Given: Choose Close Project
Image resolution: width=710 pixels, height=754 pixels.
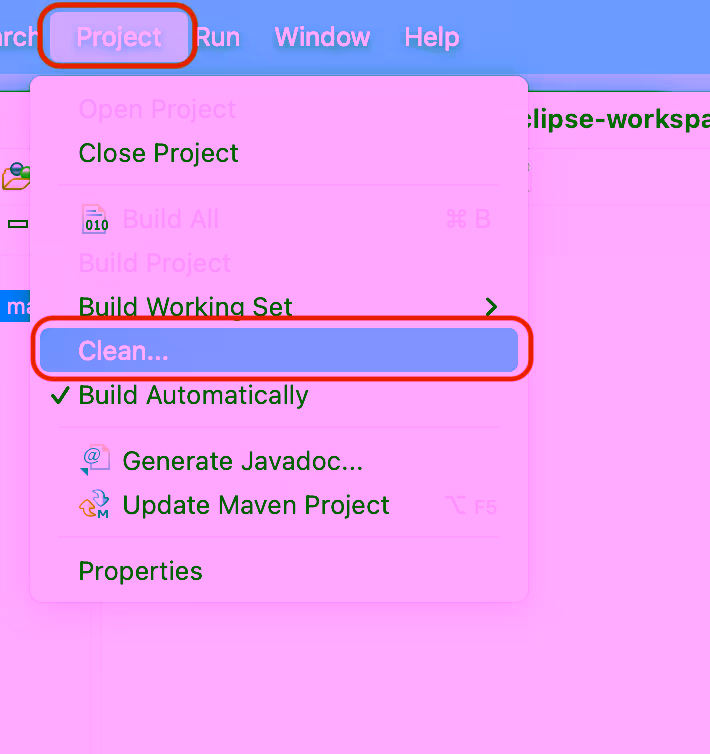Looking at the screenshot, I should [158, 153].
